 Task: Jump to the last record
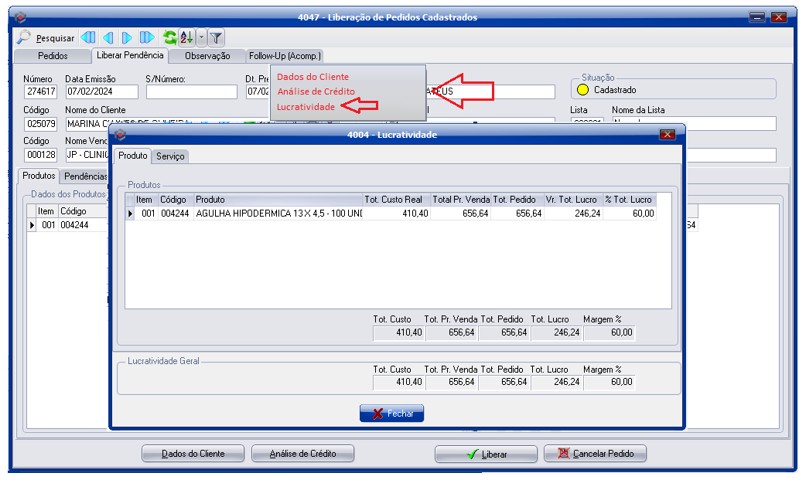click(147, 38)
